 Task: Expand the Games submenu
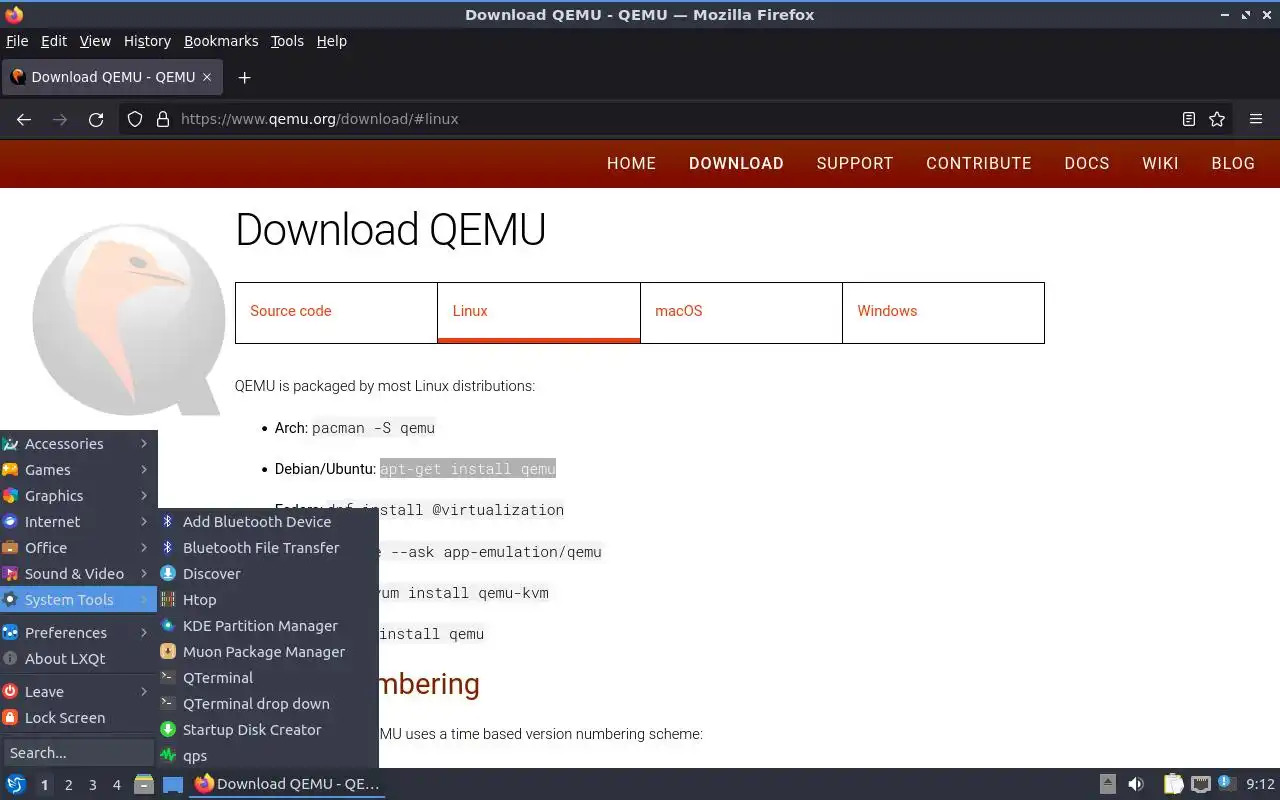click(78, 470)
